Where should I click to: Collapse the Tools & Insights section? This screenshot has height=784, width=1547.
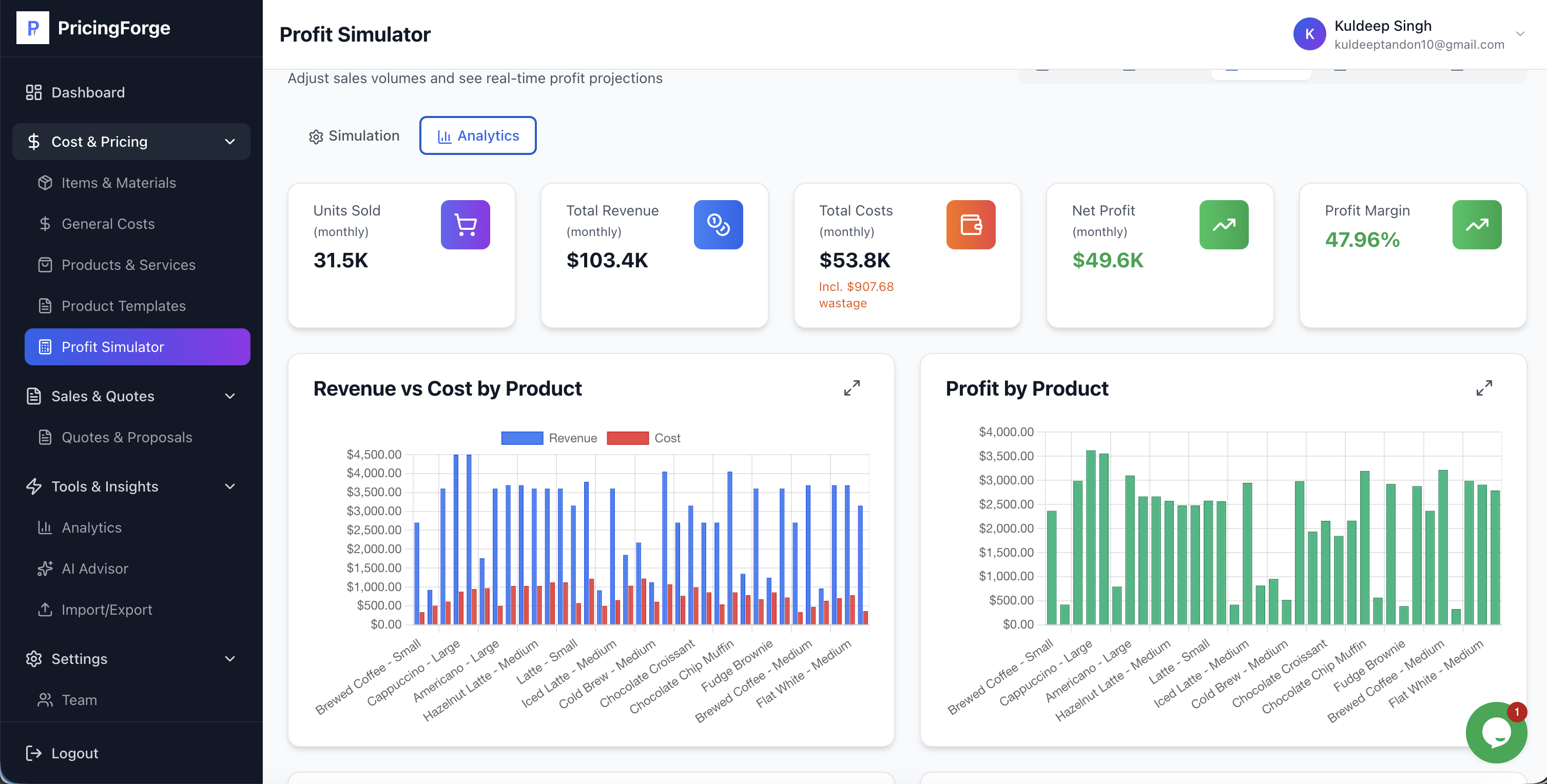click(x=229, y=486)
